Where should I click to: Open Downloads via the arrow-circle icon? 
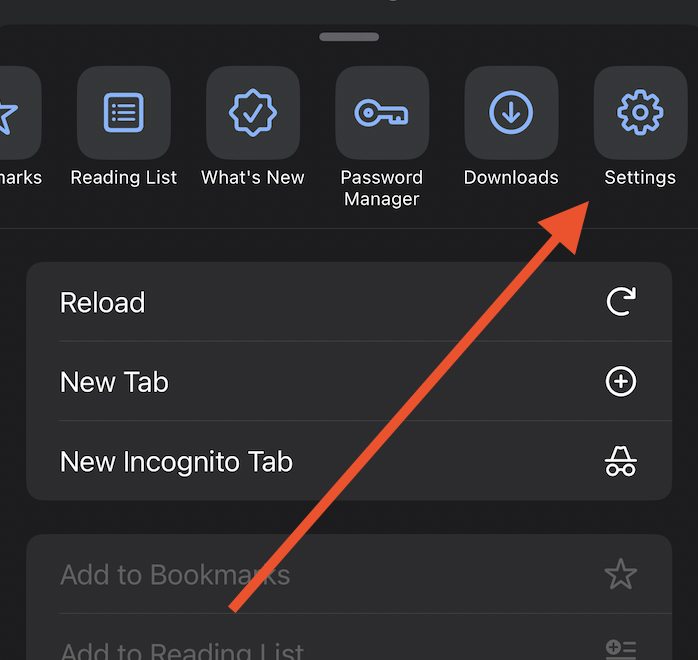coord(511,113)
